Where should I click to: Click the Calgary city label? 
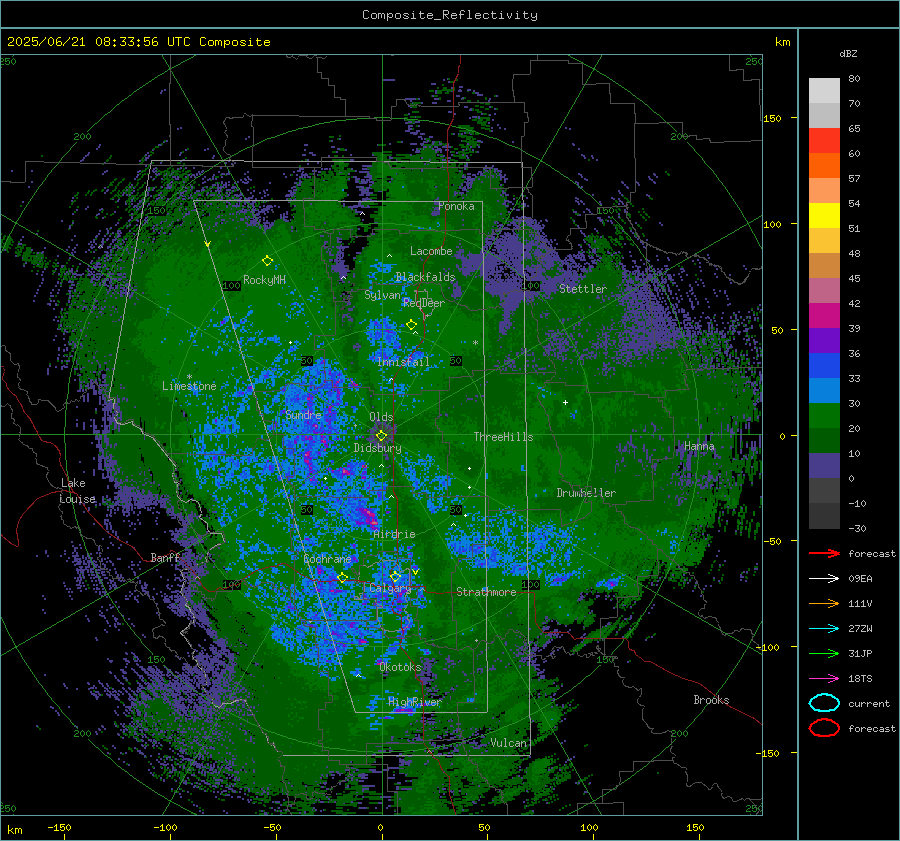coord(390,588)
